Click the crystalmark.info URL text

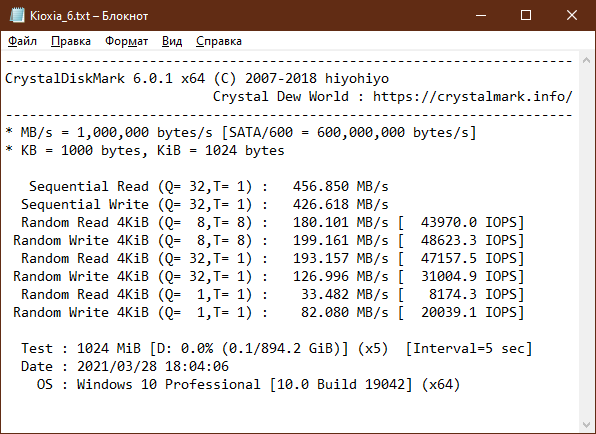click(472, 97)
